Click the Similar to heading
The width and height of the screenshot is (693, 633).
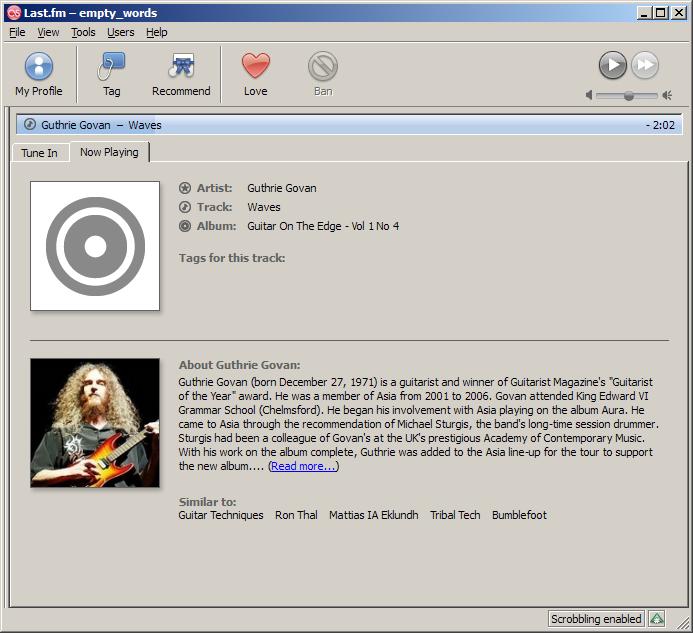point(207,502)
